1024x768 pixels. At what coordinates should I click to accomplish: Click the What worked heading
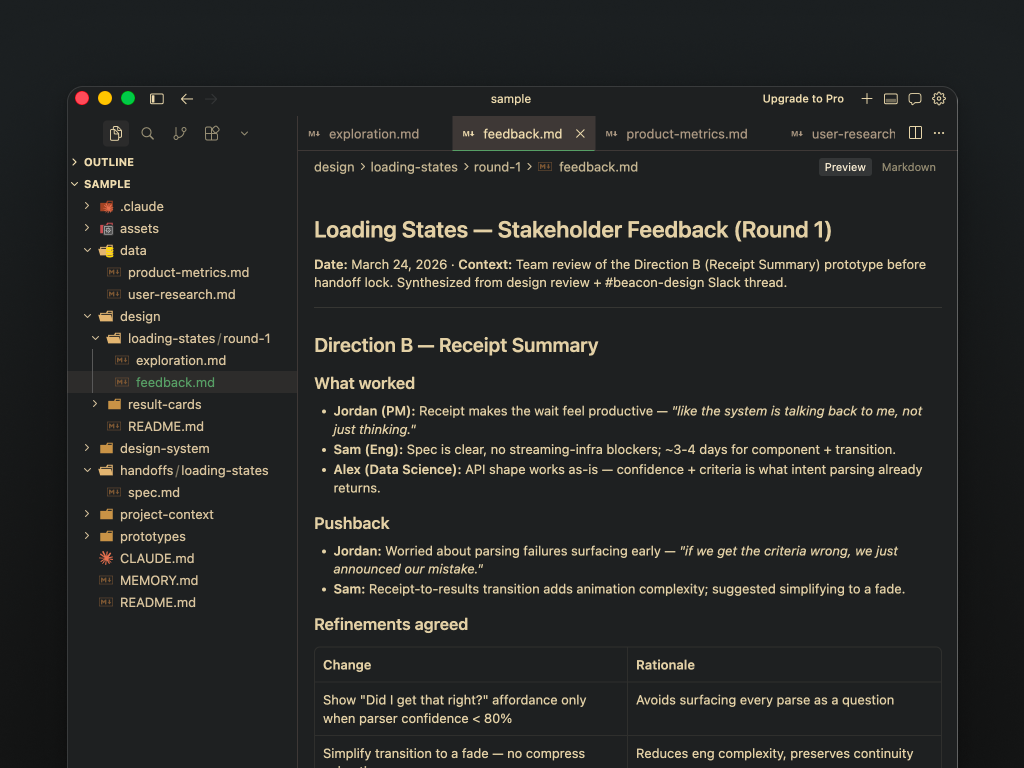[364, 383]
